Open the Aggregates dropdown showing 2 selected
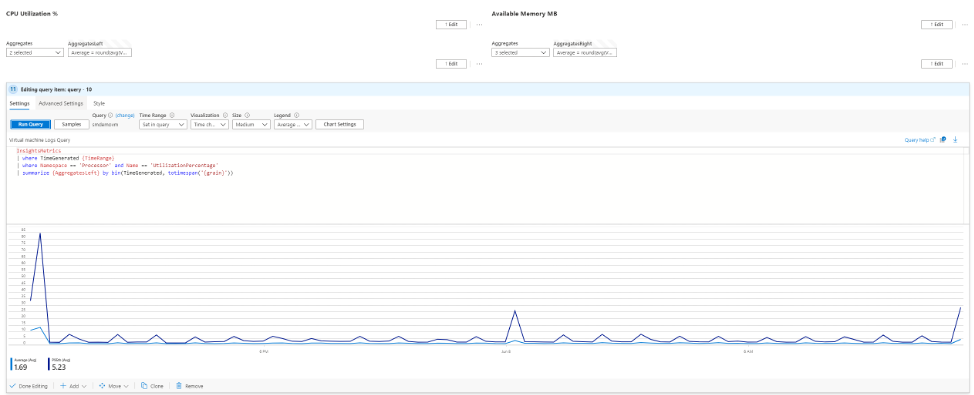The width and height of the screenshot is (974, 395). click(35, 53)
